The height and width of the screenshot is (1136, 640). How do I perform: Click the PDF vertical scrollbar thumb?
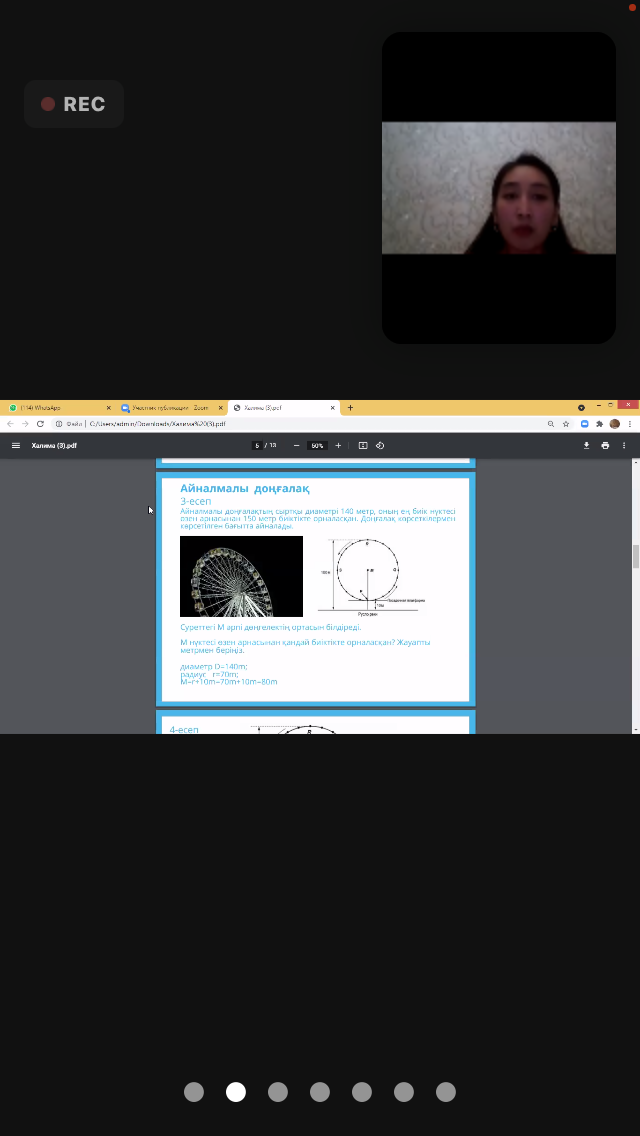[x=636, y=556]
